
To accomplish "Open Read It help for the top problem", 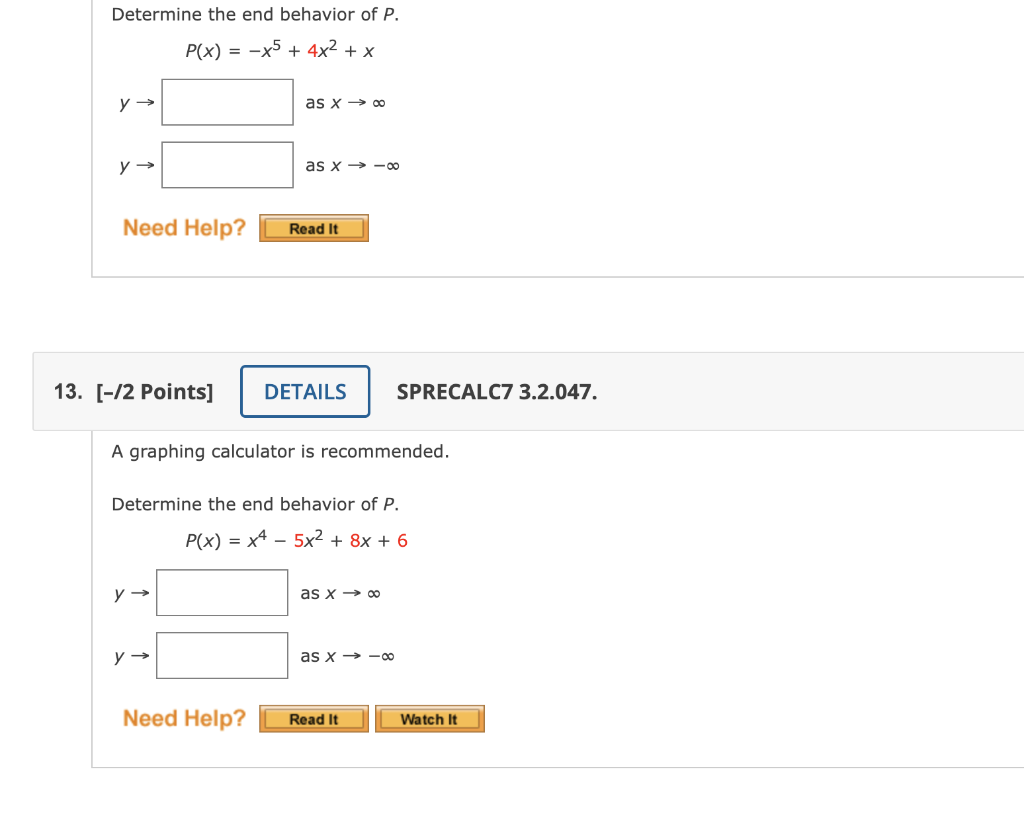I will click(313, 227).
